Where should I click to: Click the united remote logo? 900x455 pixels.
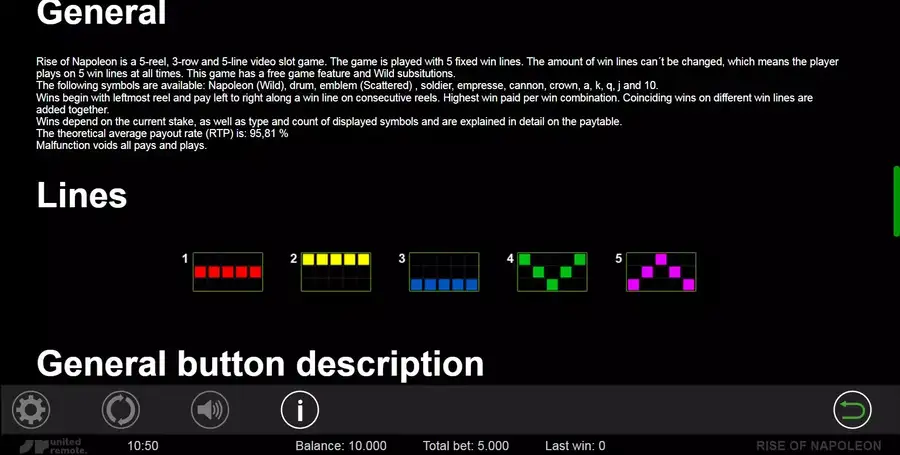(x=53, y=446)
